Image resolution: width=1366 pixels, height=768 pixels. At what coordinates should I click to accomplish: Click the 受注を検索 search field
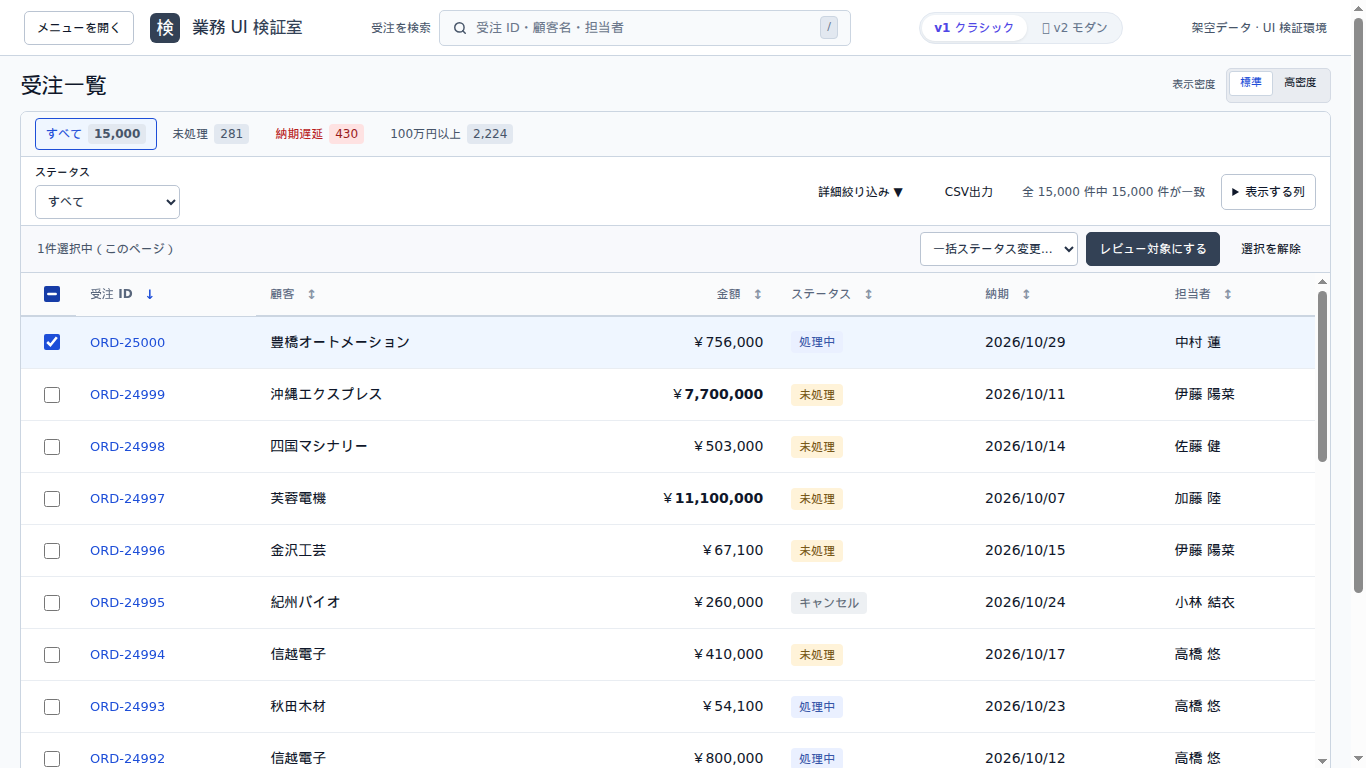[645, 28]
